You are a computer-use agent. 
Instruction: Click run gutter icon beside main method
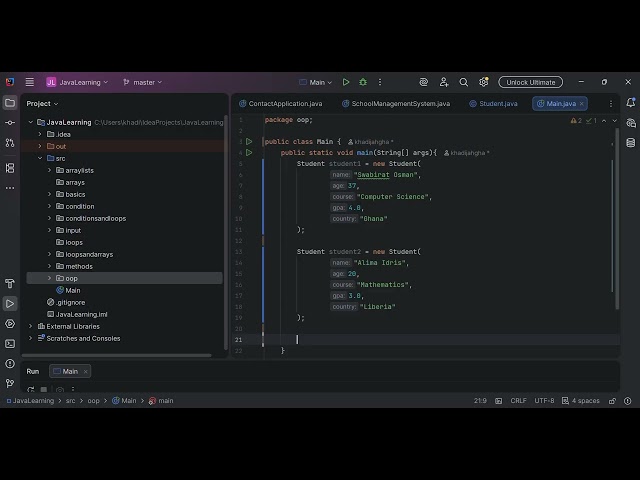(249, 153)
